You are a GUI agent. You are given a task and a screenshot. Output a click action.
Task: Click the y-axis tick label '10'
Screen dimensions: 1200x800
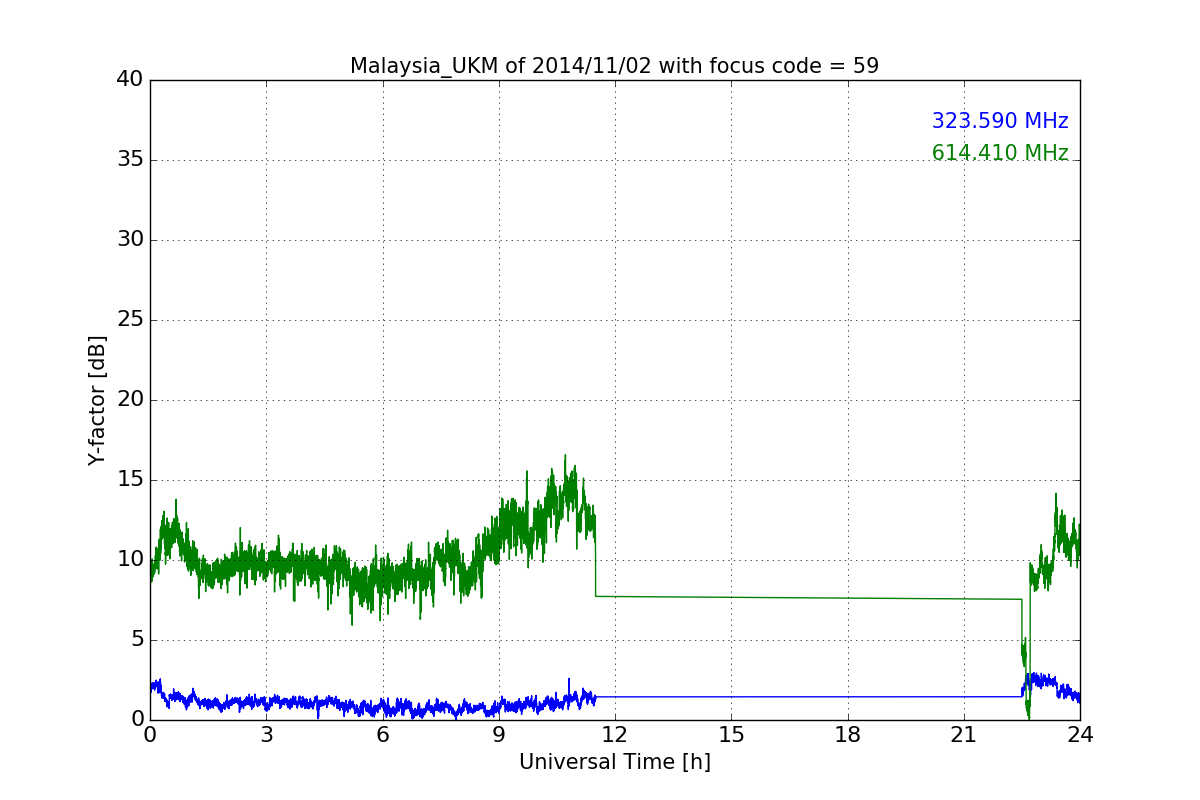[130, 560]
